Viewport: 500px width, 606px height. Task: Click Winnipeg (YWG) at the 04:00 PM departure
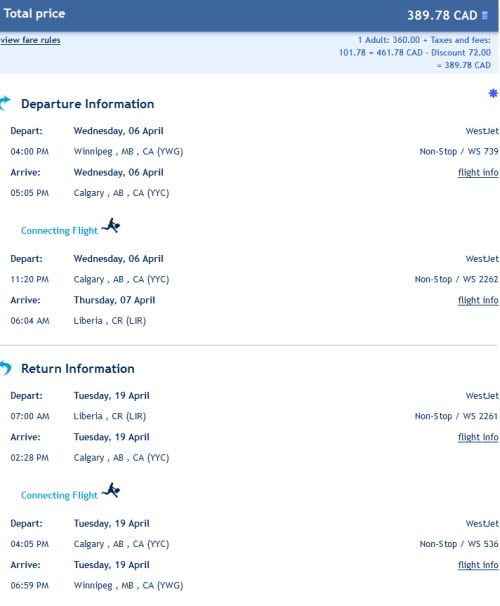(128, 152)
